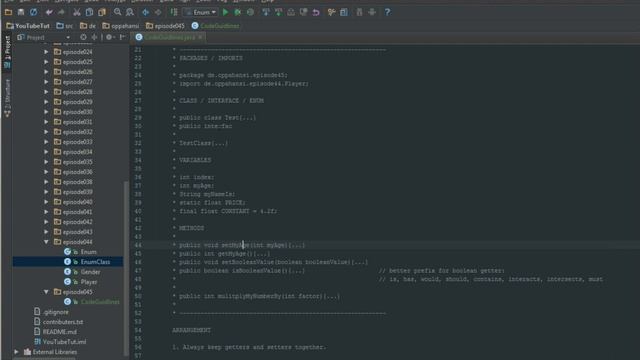
Task: Click the ARRANGEMENT line in the editor
Action: pyautogui.click(x=191, y=330)
